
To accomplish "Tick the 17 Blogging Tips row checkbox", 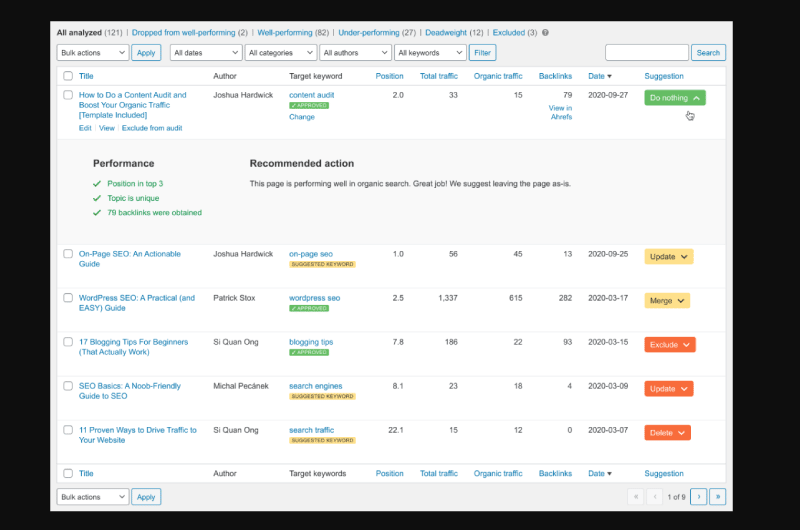I will pyautogui.click(x=68, y=342).
